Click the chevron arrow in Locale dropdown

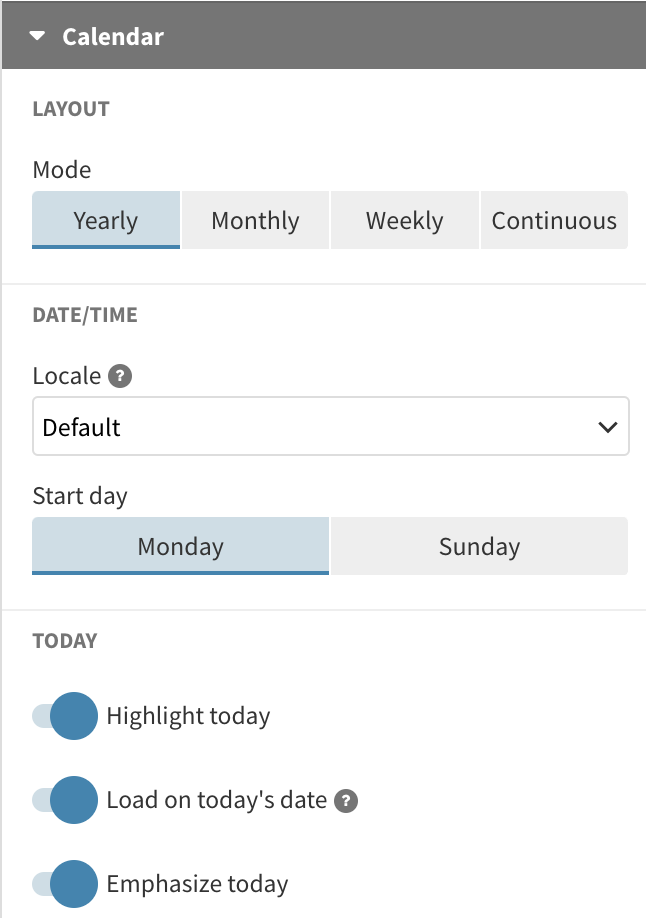(607, 428)
